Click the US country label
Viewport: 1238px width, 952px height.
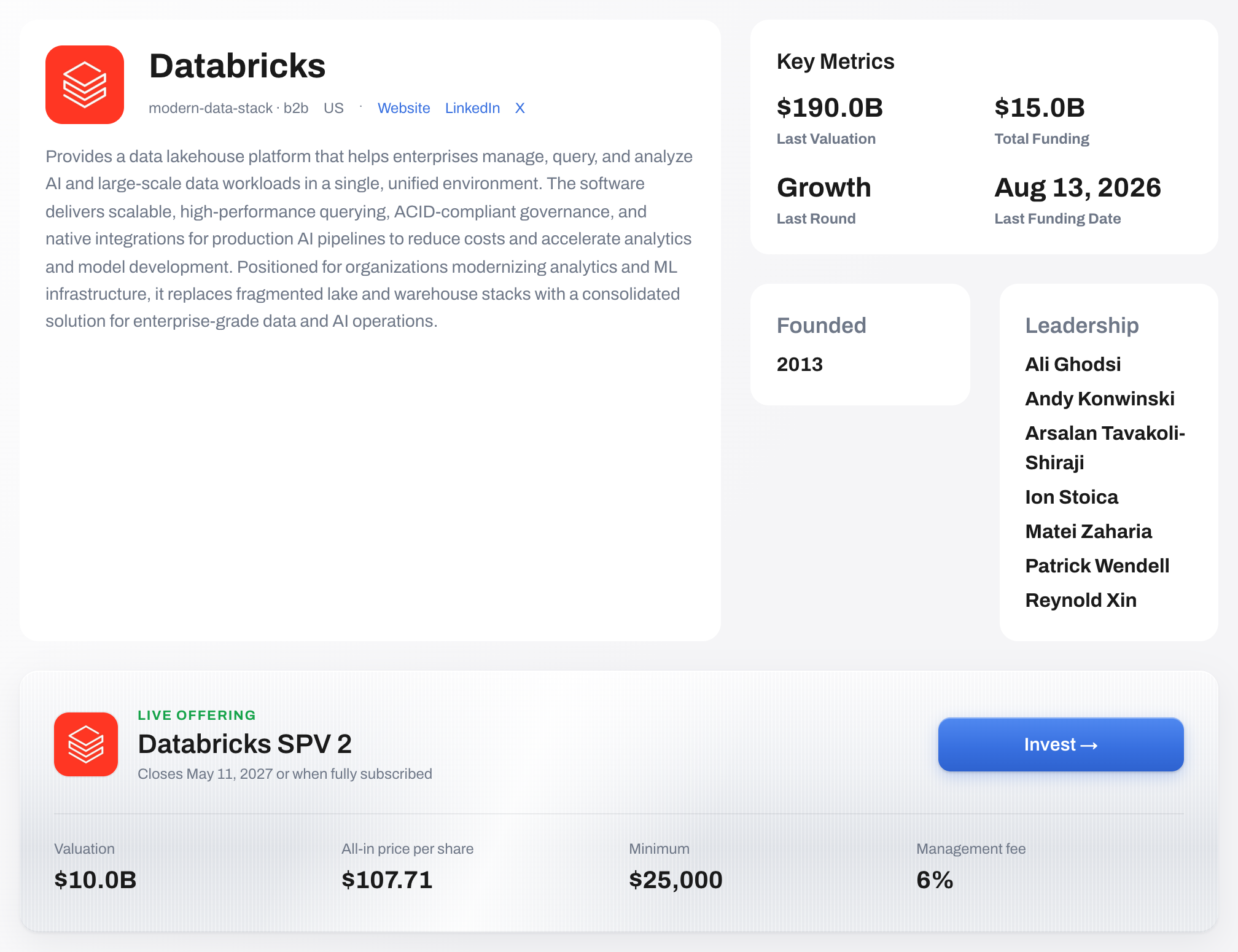point(333,108)
